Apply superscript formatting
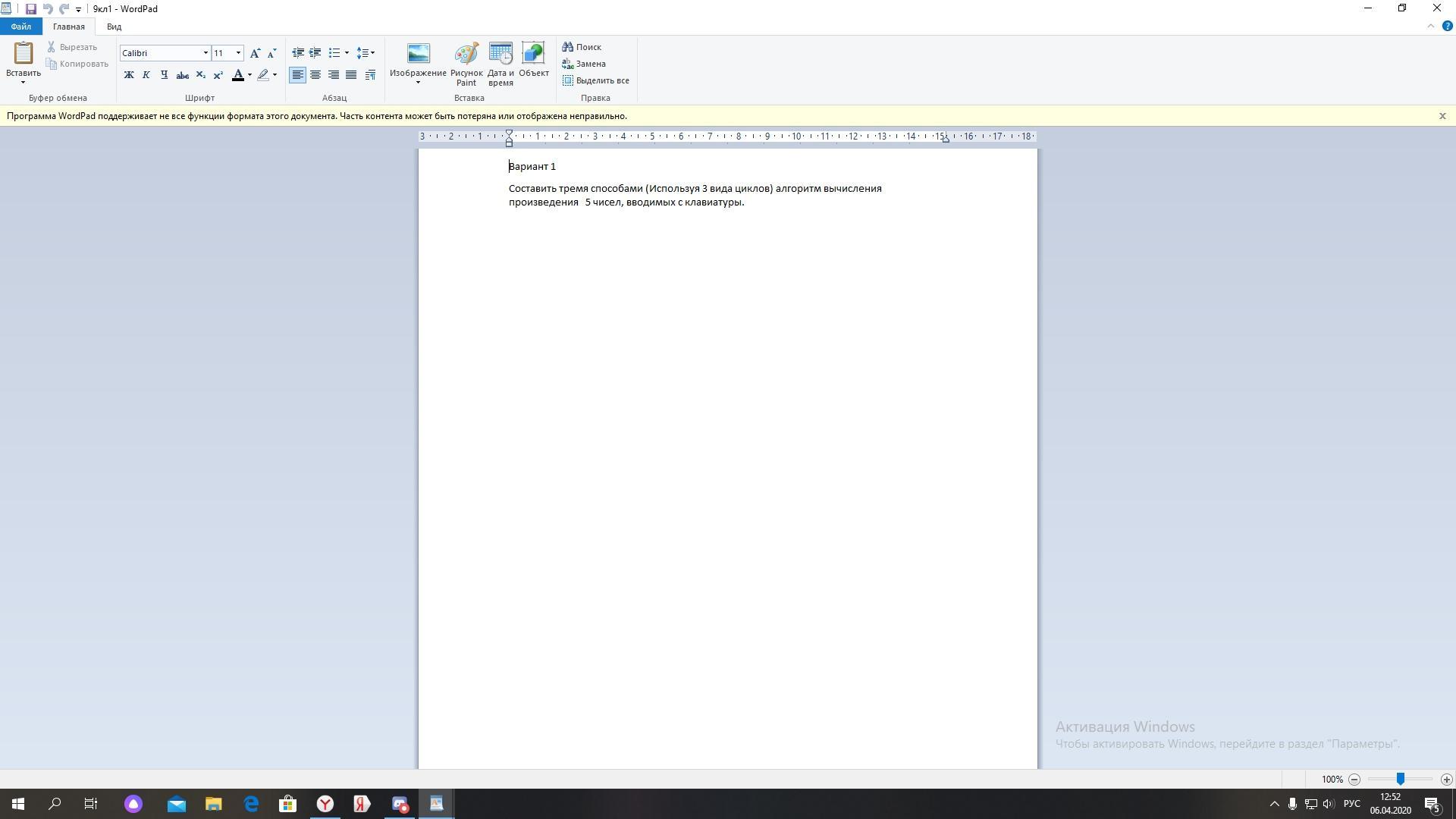Image resolution: width=1456 pixels, height=819 pixels. click(x=218, y=75)
